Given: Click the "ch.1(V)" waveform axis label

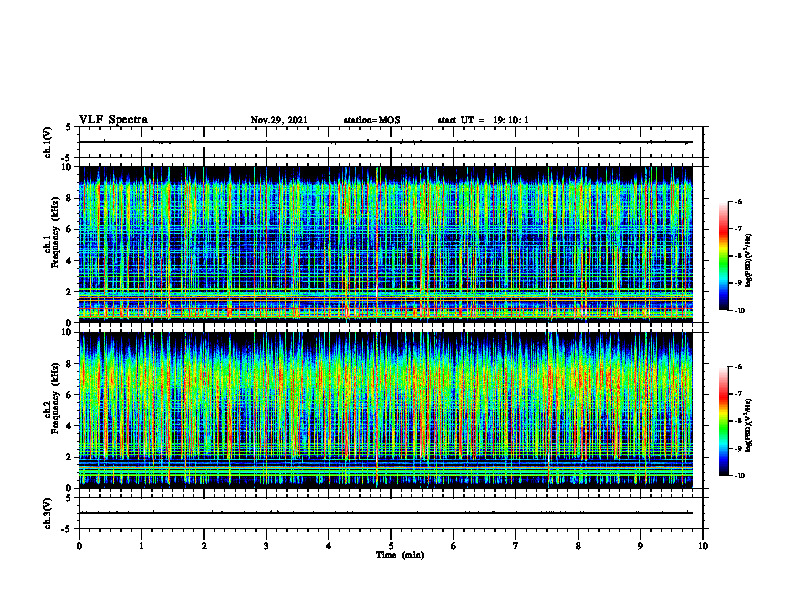Looking at the screenshot, I should coord(47,142).
